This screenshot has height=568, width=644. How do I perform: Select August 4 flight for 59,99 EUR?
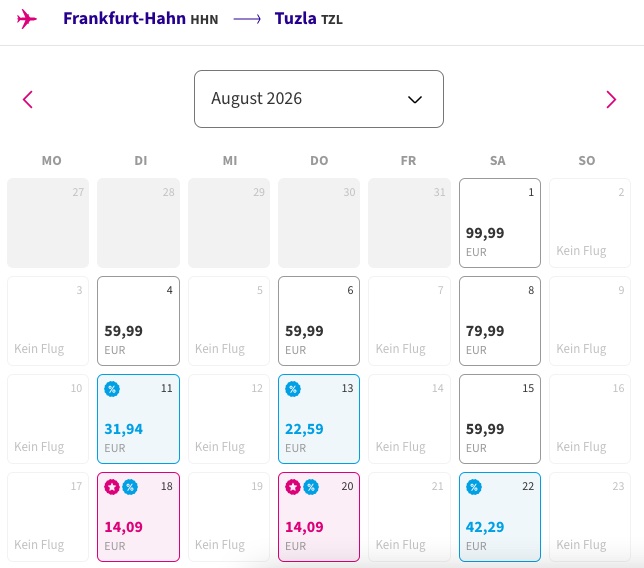[138, 321]
